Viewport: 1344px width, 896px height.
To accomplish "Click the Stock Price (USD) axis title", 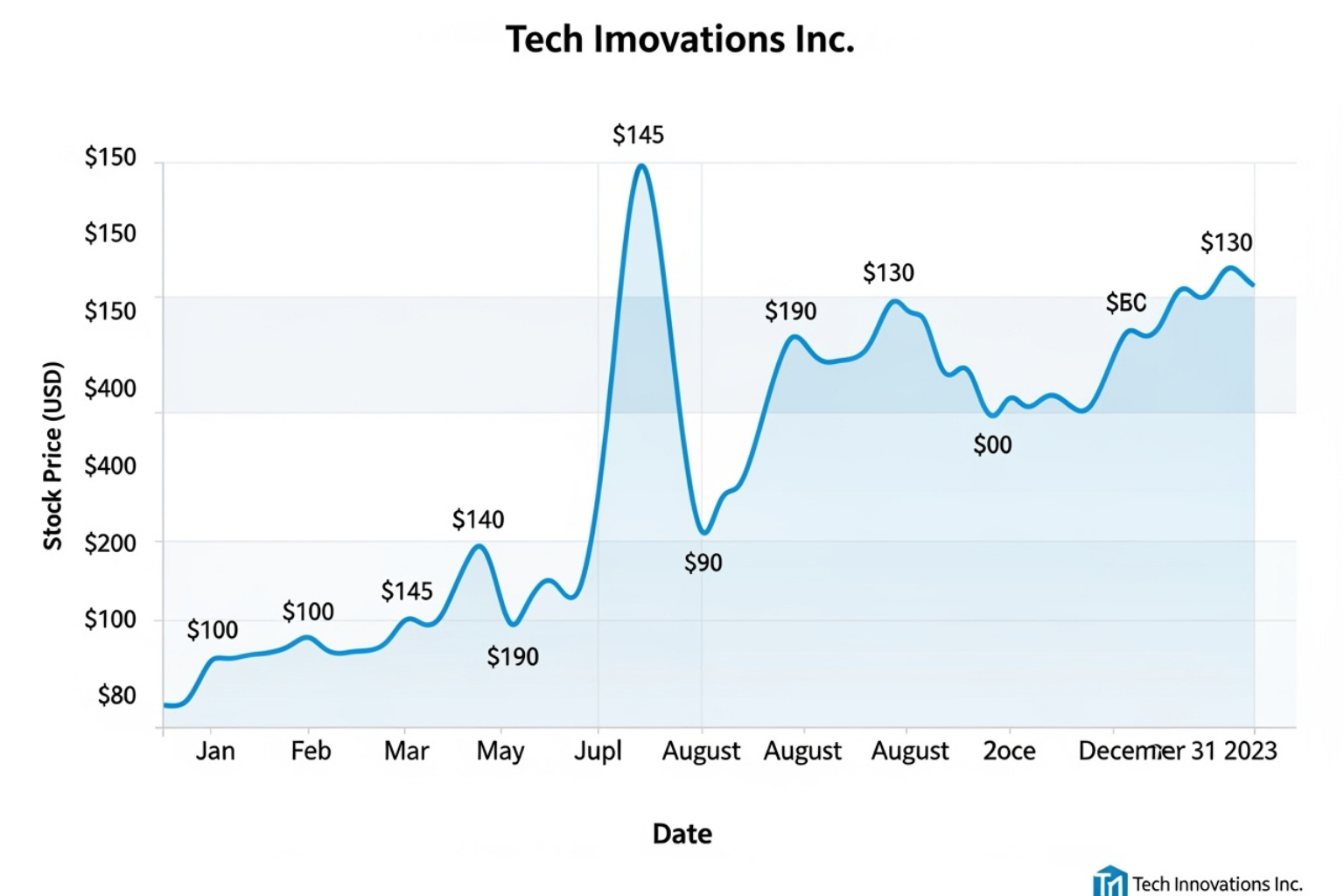I will pyautogui.click(x=53, y=456).
